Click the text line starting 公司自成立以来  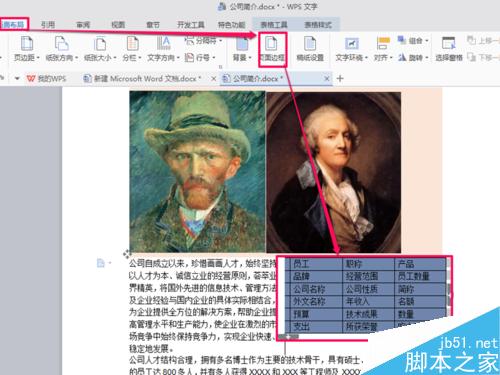pos(203,264)
